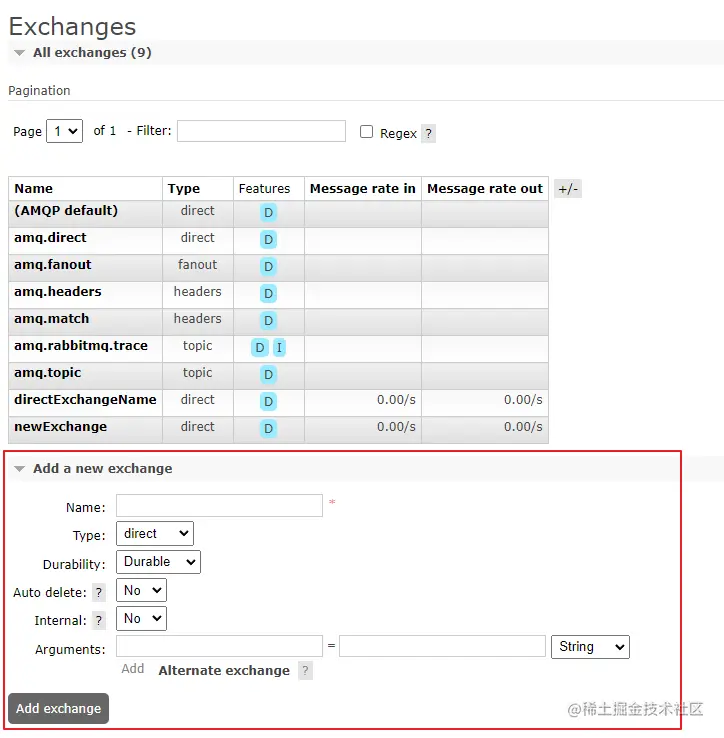
Task: Click the topic type of amq.rabbitmq.trace
Action: (197, 345)
